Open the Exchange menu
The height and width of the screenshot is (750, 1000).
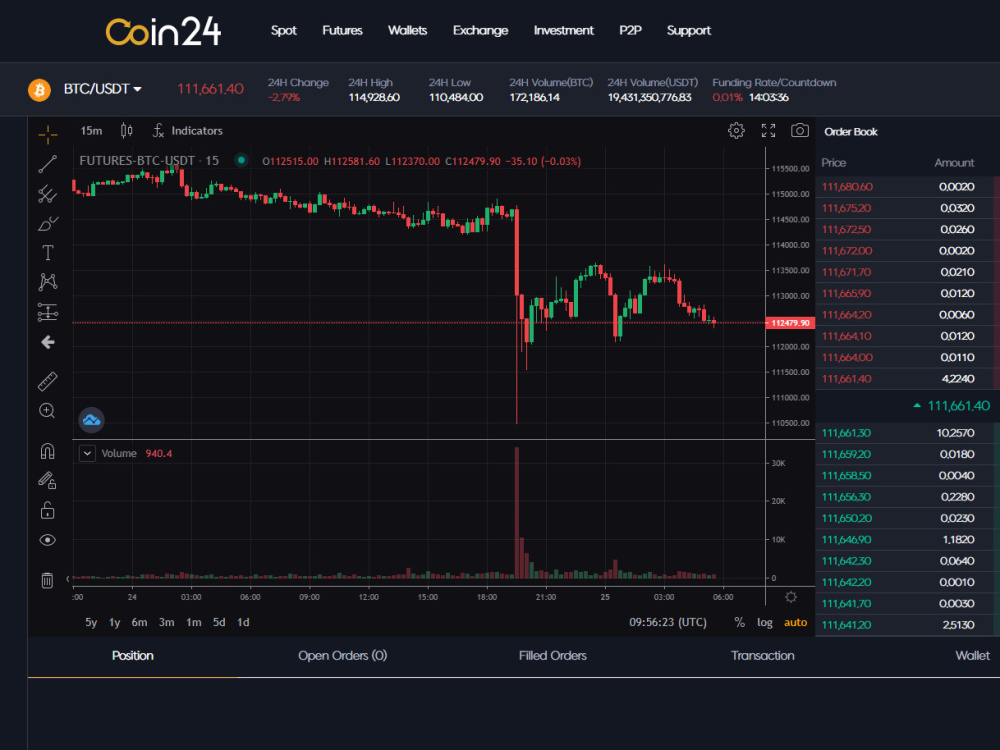(x=481, y=31)
